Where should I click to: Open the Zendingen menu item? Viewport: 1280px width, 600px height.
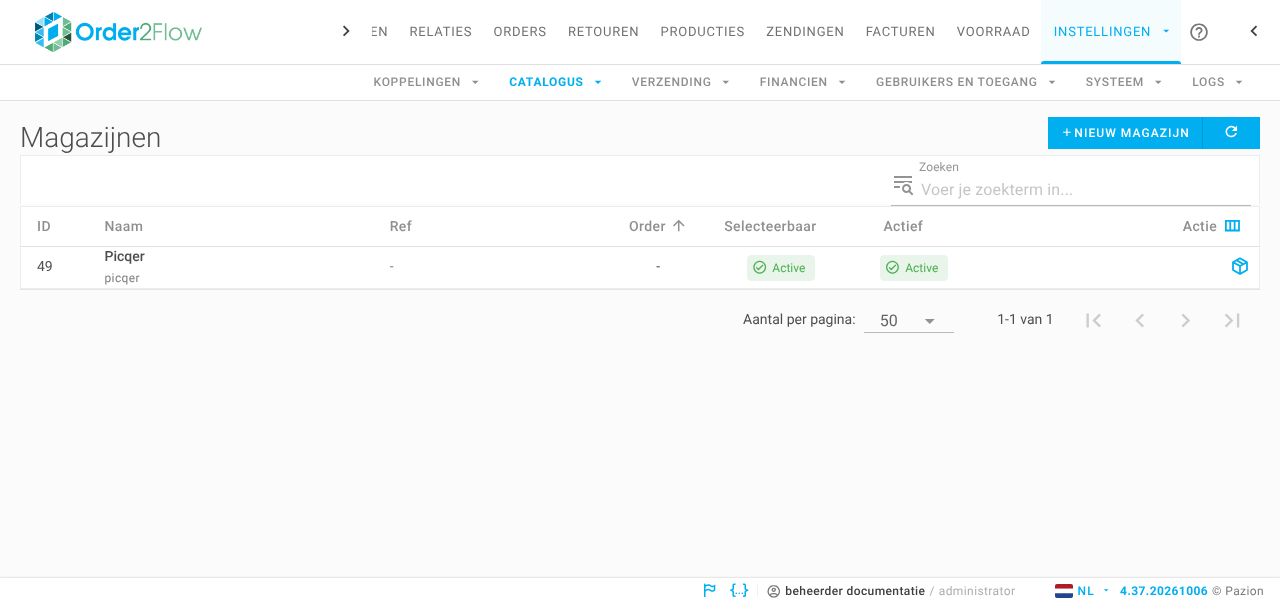pyautogui.click(x=805, y=32)
